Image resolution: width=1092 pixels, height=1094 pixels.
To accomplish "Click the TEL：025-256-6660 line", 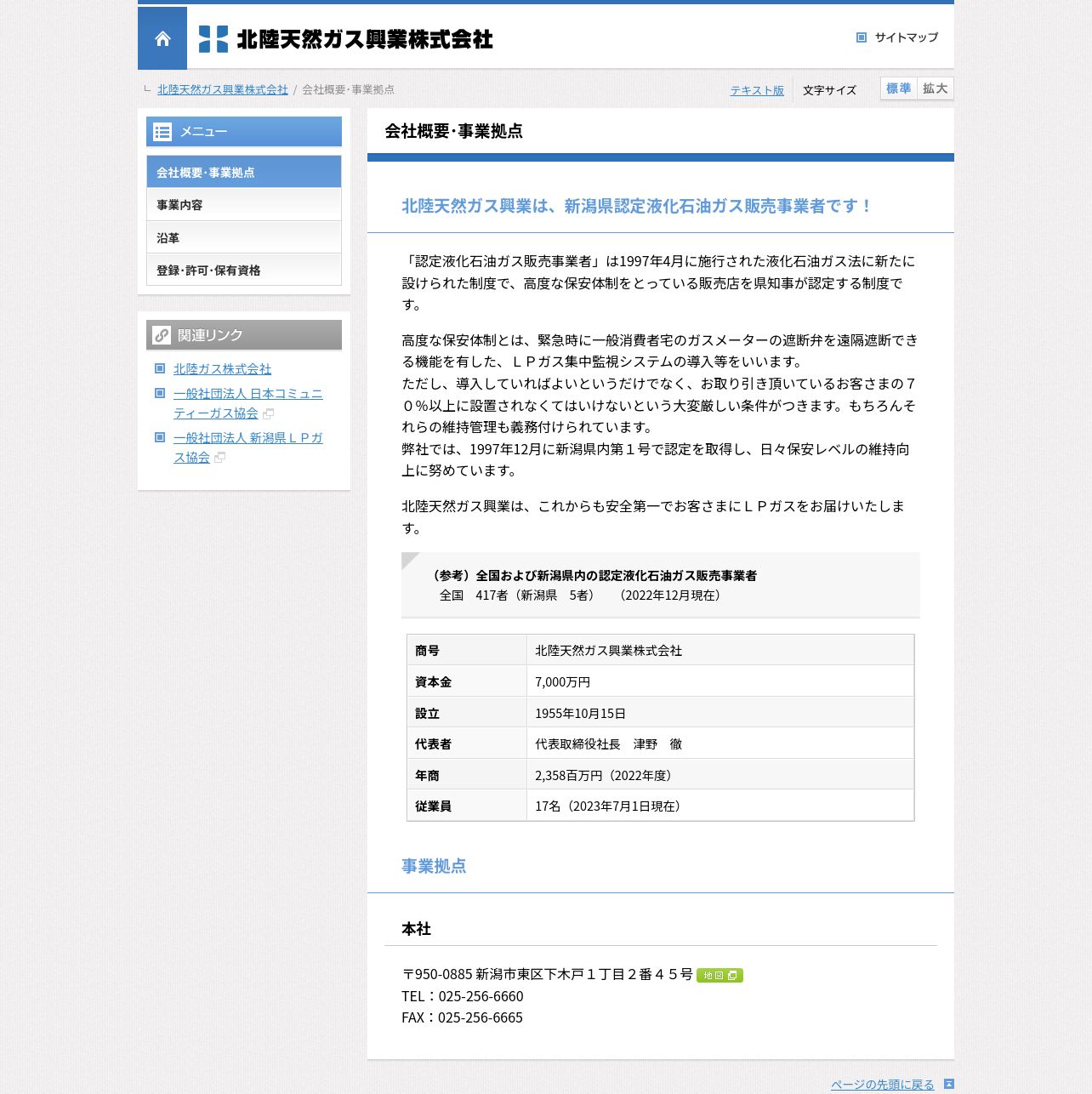I will [x=463, y=996].
